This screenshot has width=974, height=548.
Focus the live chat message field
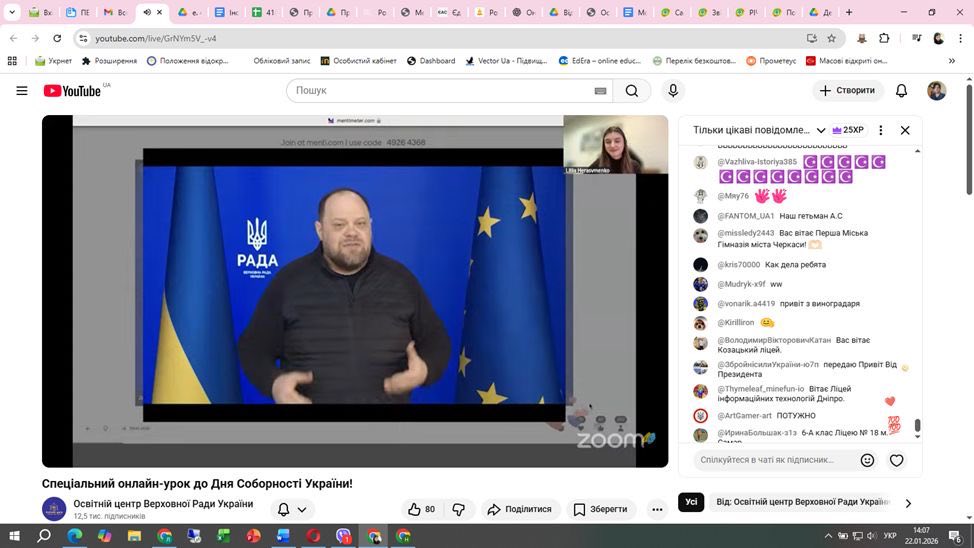(774, 460)
